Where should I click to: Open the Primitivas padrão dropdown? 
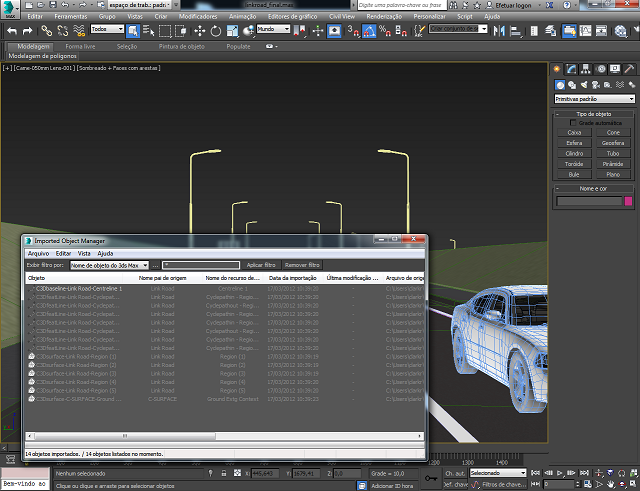[595, 99]
